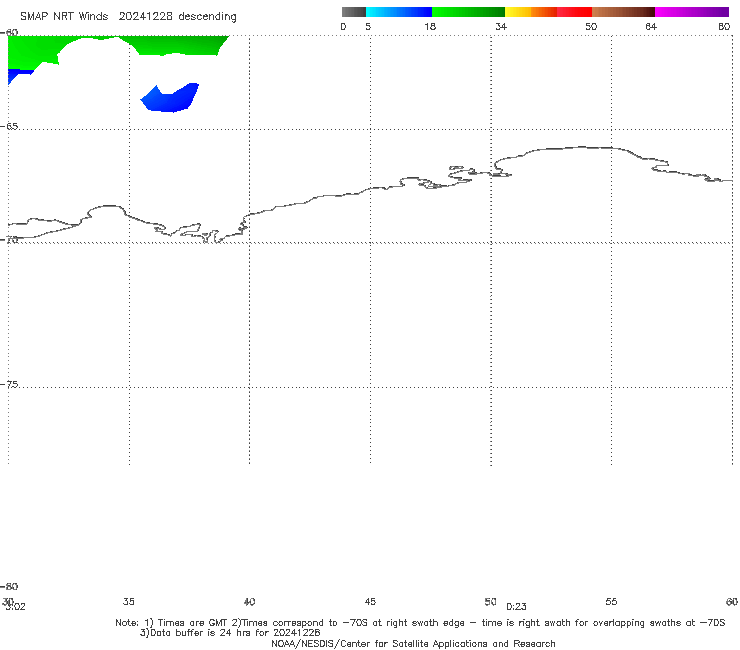Pick the yellow-orange segment of the color bar
Screen dimensions: 740x650
pyautogui.click(x=531, y=12)
